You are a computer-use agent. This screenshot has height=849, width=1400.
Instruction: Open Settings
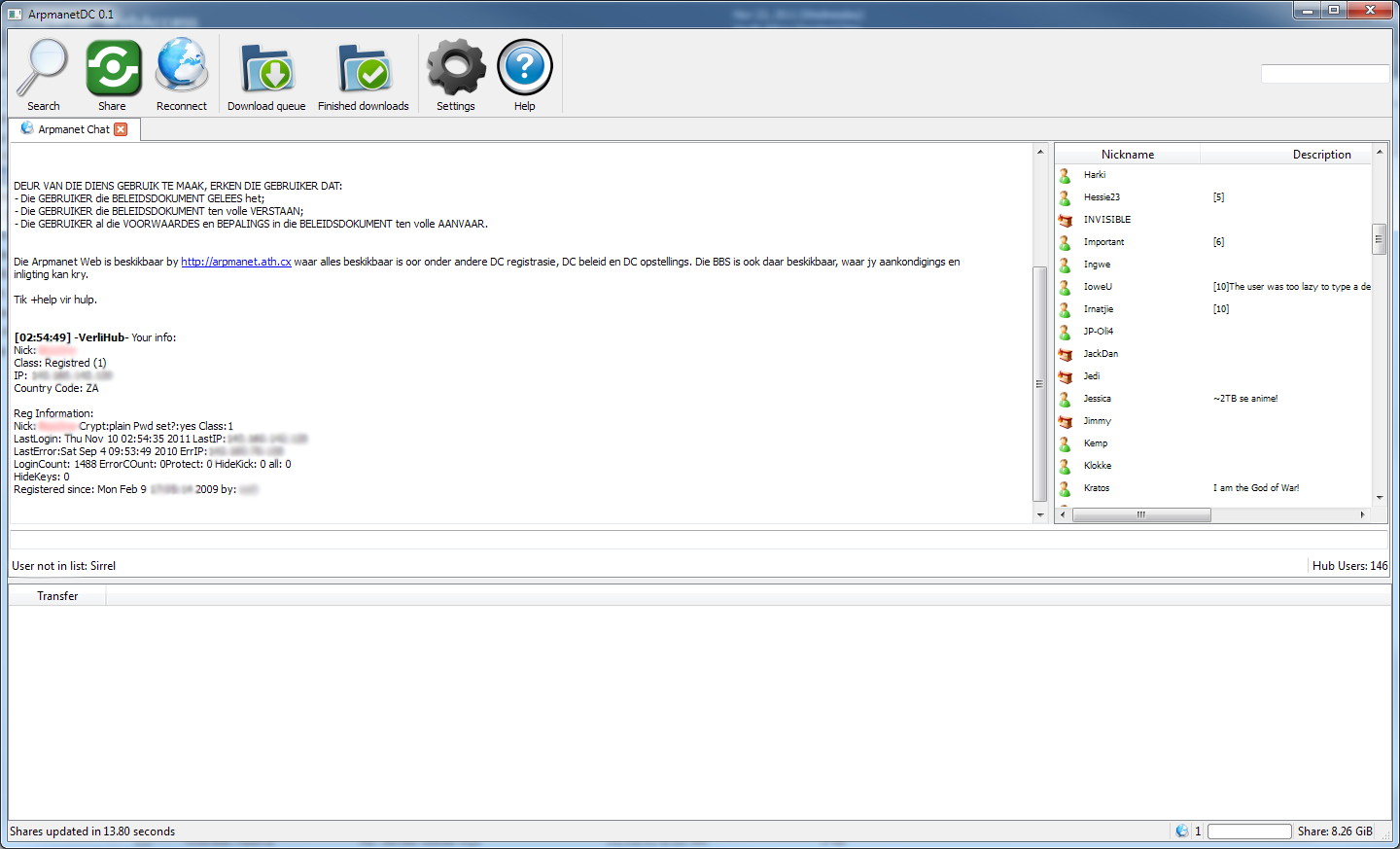pyautogui.click(x=456, y=76)
